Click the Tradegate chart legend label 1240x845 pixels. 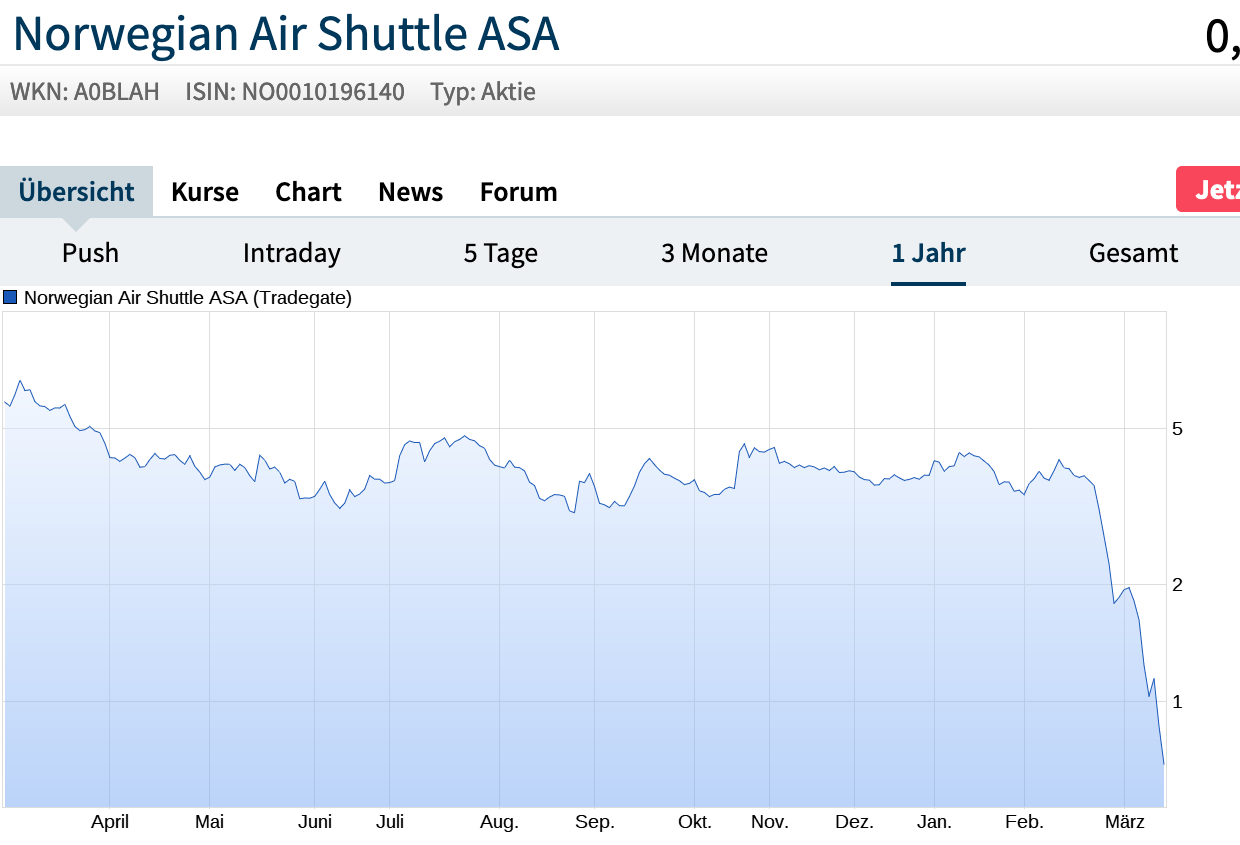pyautogui.click(x=188, y=297)
